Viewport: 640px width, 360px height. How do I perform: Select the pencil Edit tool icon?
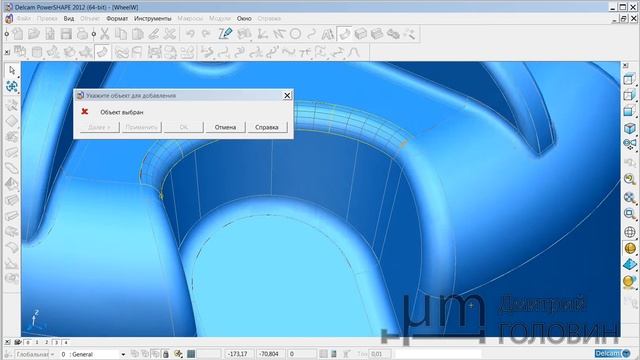[225, 34]
